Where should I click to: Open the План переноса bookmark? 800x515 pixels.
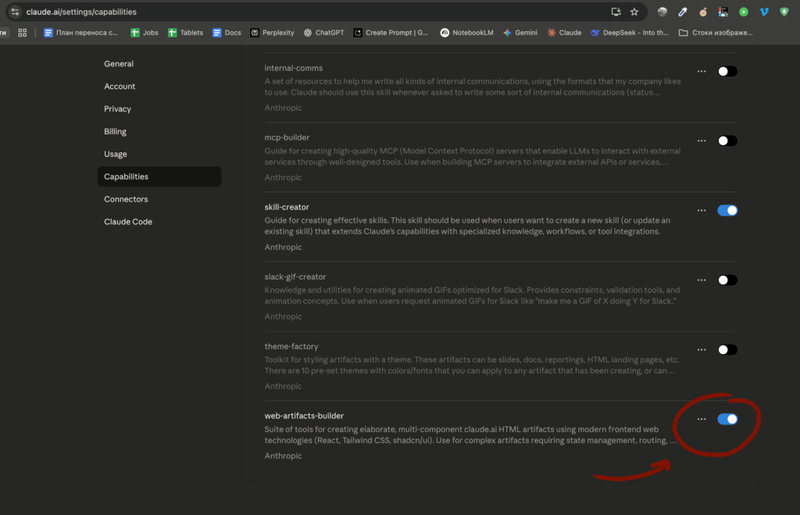[81, 33]
